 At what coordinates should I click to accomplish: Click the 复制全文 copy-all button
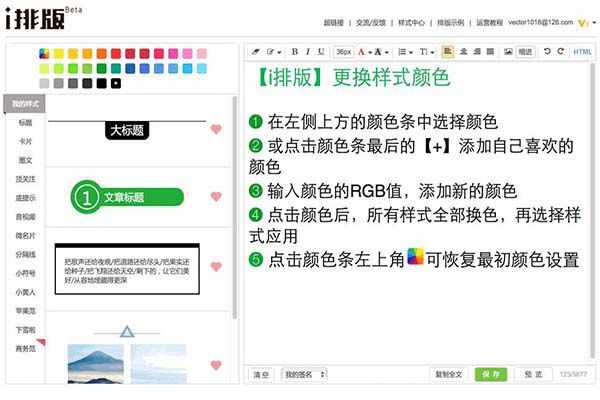point(449,374)
